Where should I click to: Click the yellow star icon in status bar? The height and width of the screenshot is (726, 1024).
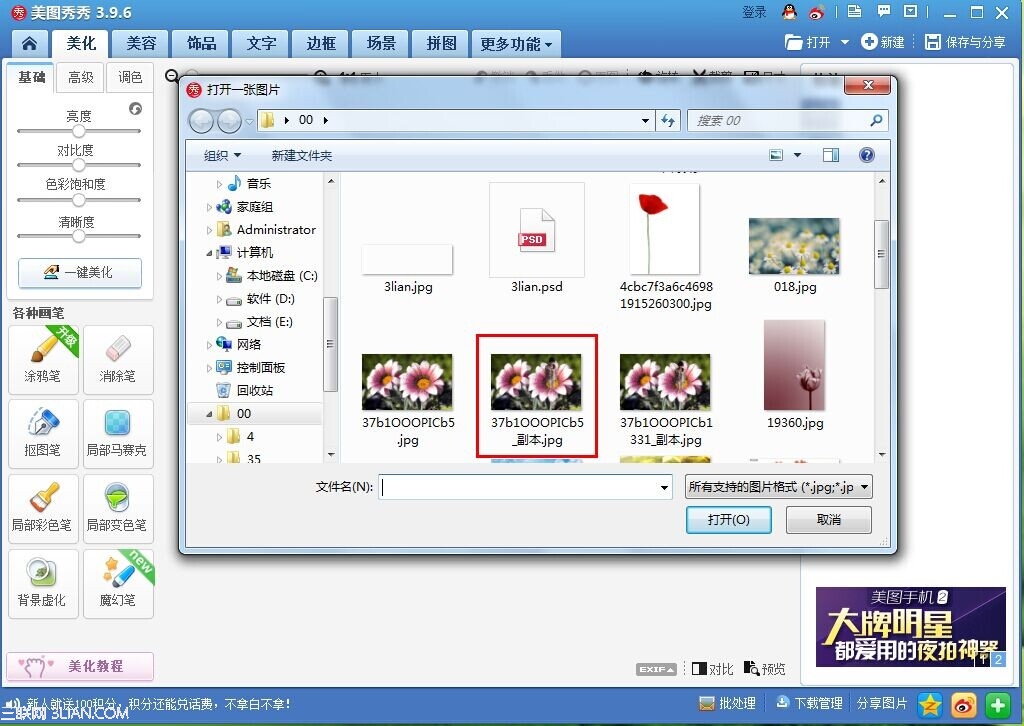930,705
